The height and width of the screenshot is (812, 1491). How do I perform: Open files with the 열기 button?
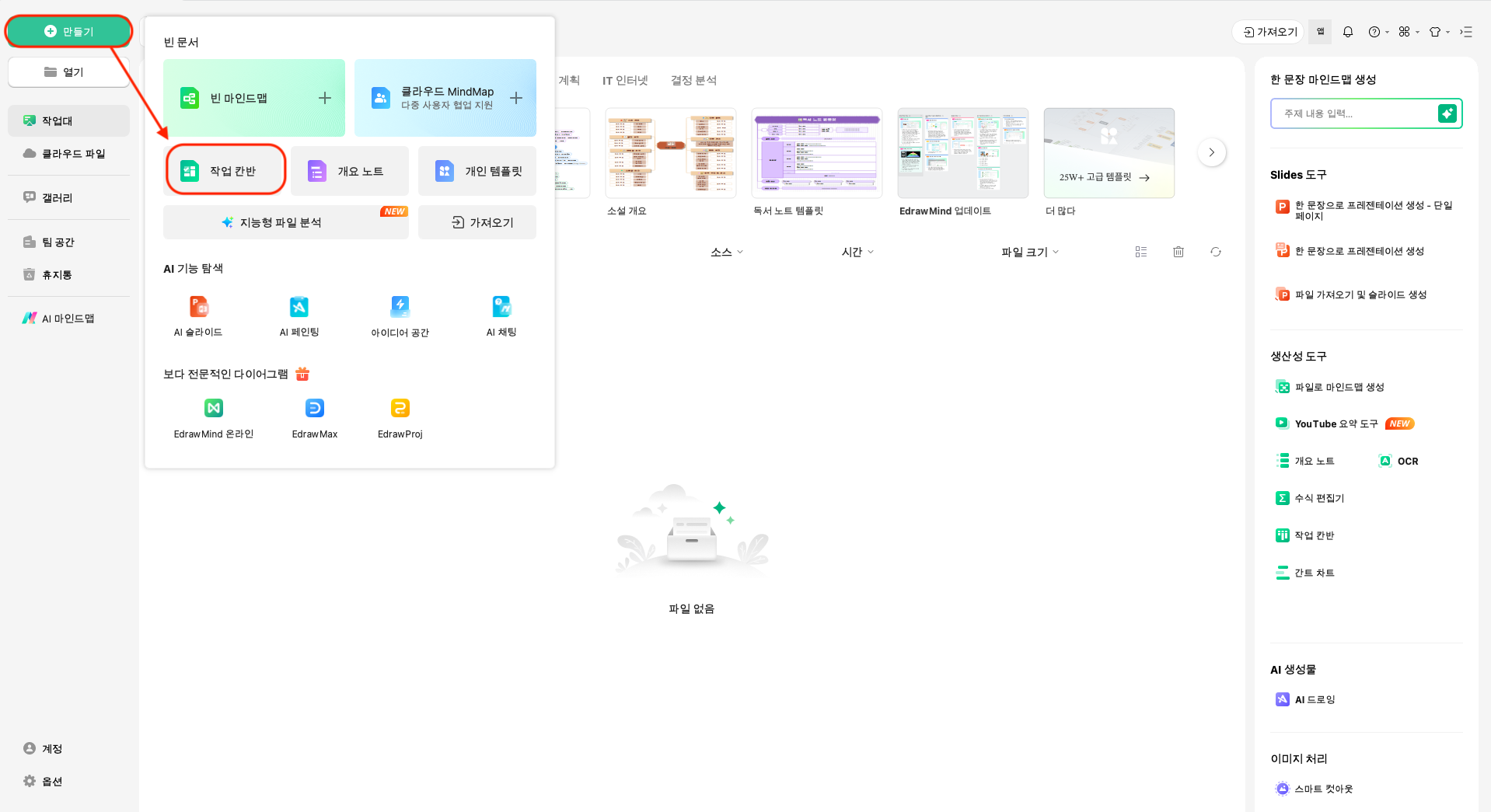tap(68, 71)
